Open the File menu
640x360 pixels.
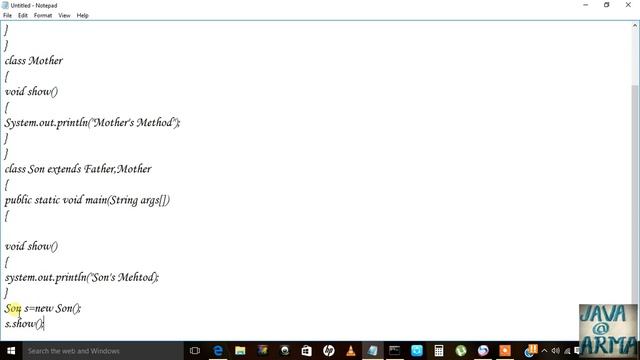click(x=7, y=16)
